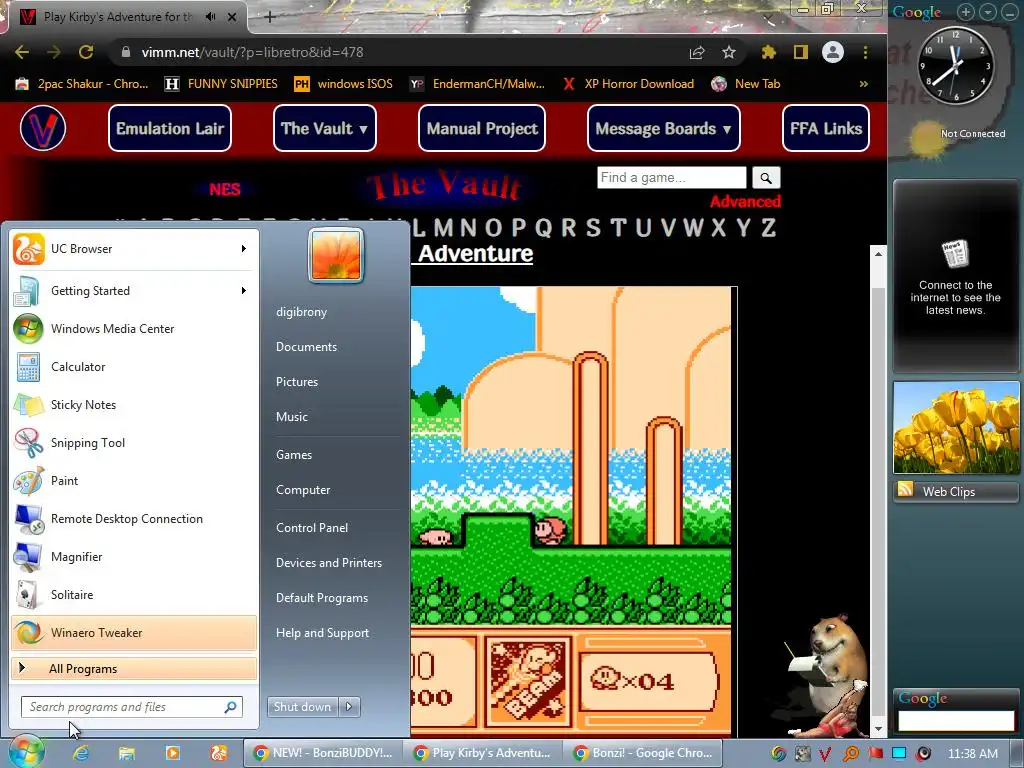This screenshot has width=1024, height=768.
Task: Expand All Programs list
Action: [134, 668]
